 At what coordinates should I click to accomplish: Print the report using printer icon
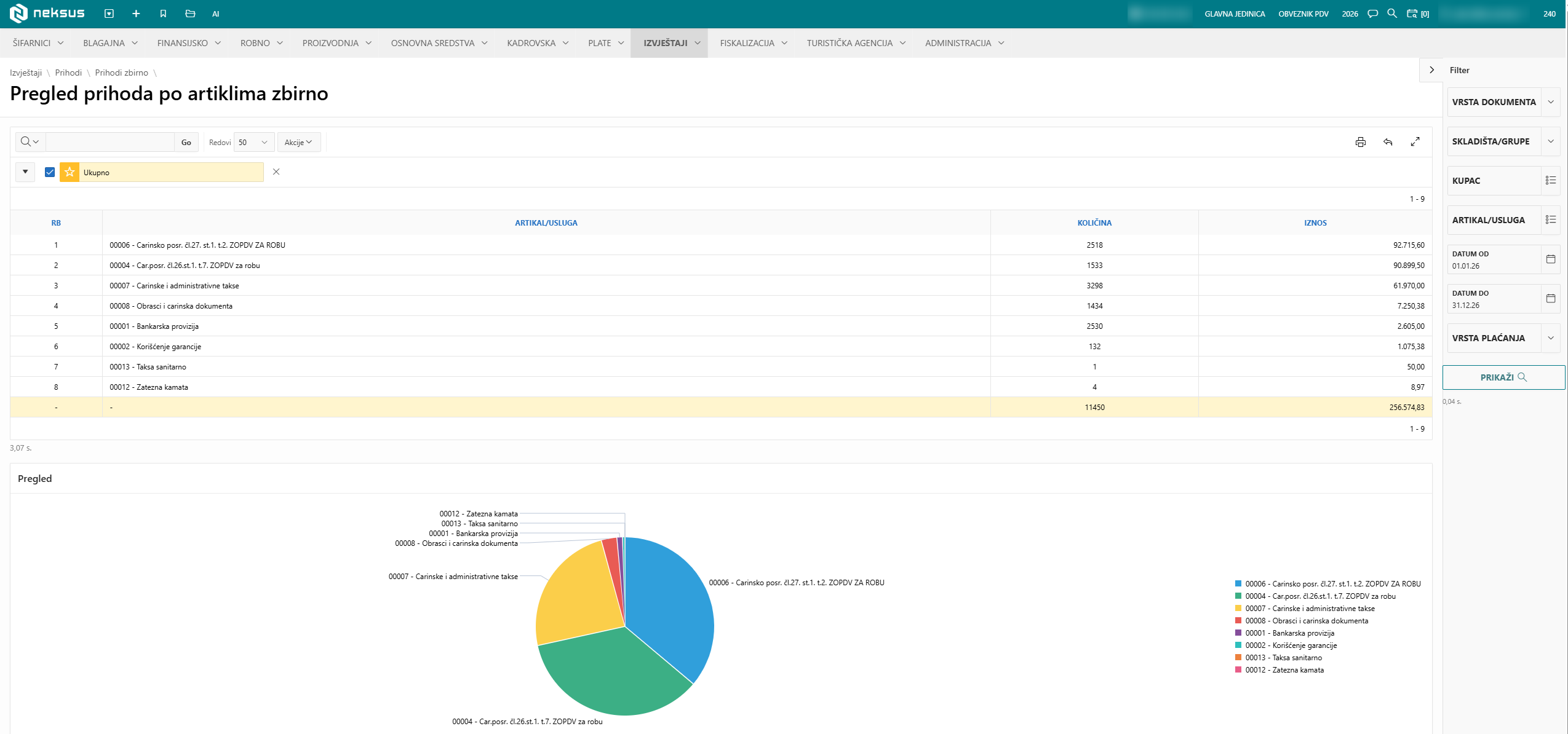pos(1360,142)
